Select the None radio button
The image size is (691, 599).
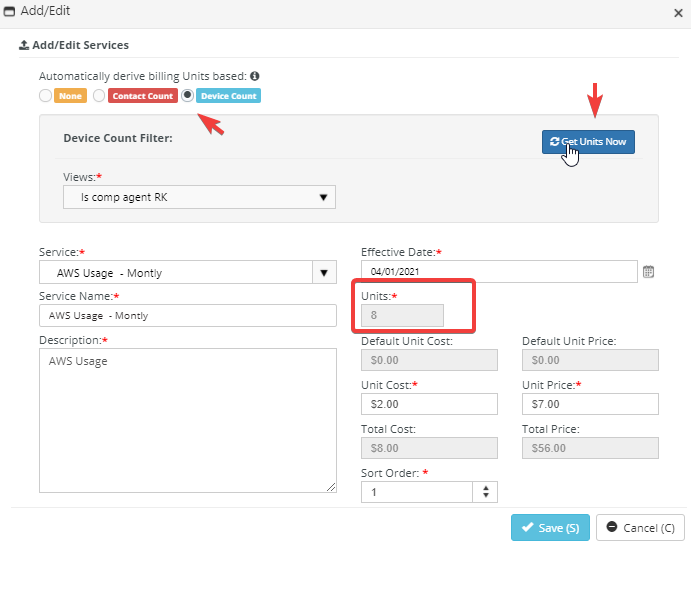pos(45,96)
